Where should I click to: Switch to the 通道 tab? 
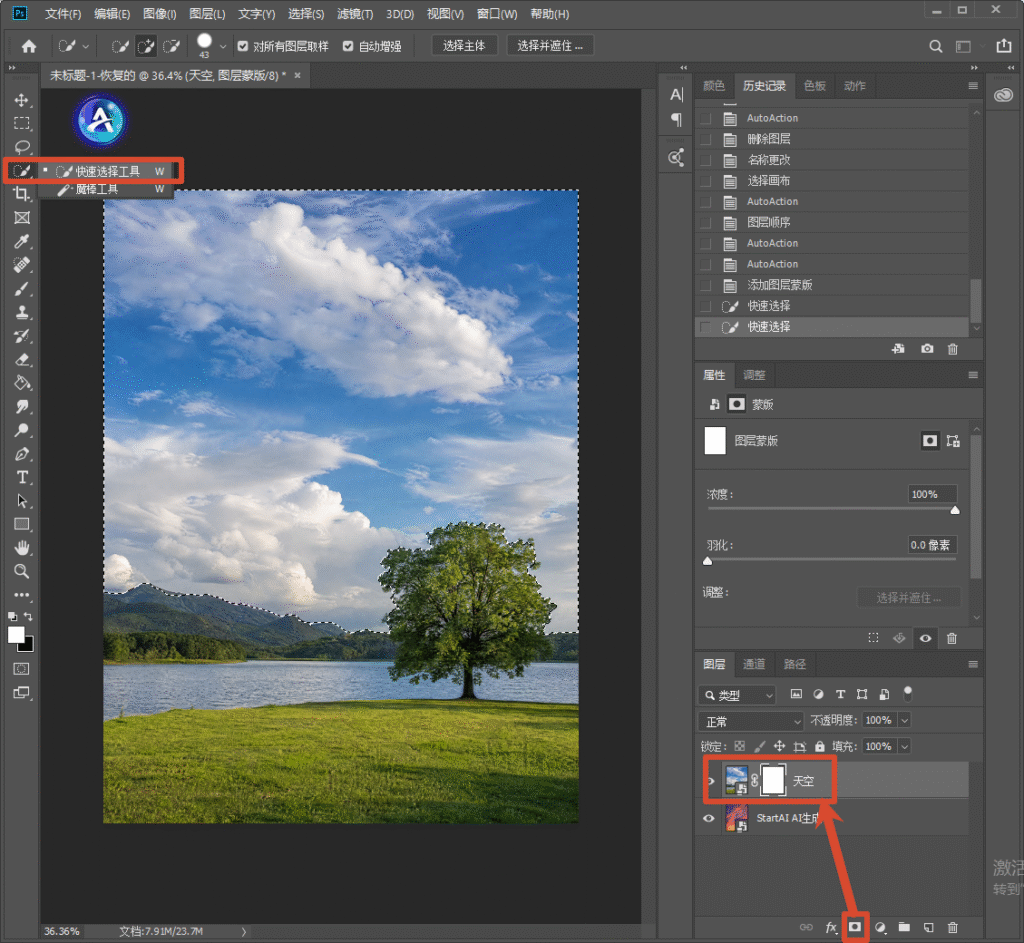[754, 664]
